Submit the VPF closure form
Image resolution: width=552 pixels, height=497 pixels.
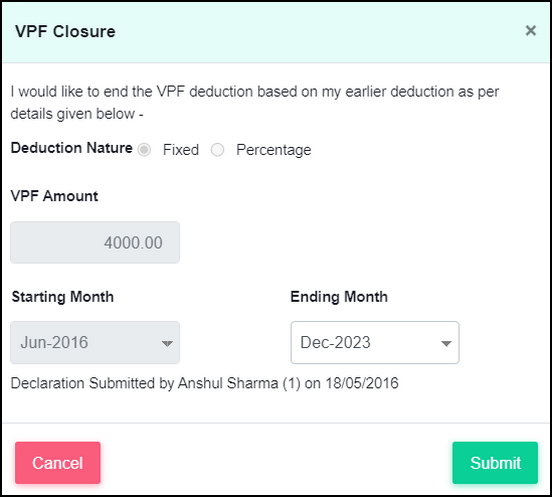[x=495, y=463]
